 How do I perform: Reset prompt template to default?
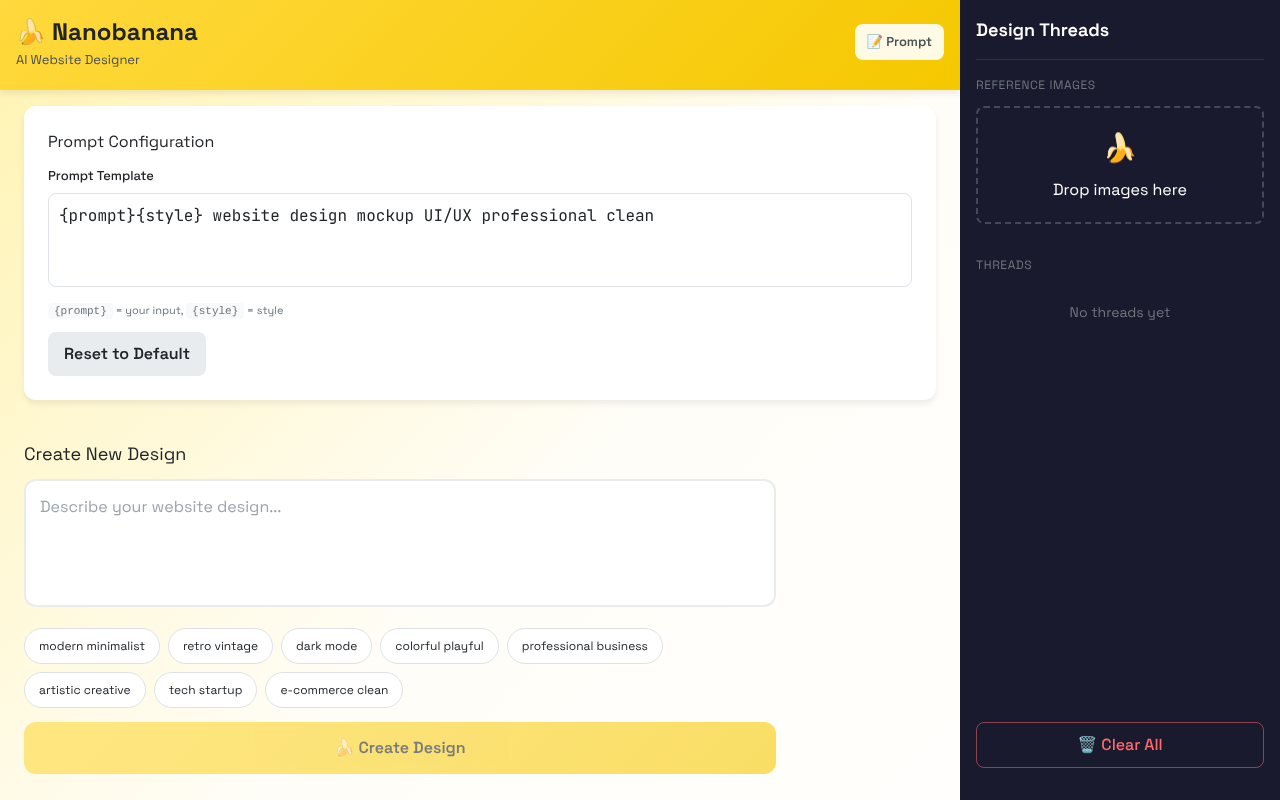(x=127, y=354)
